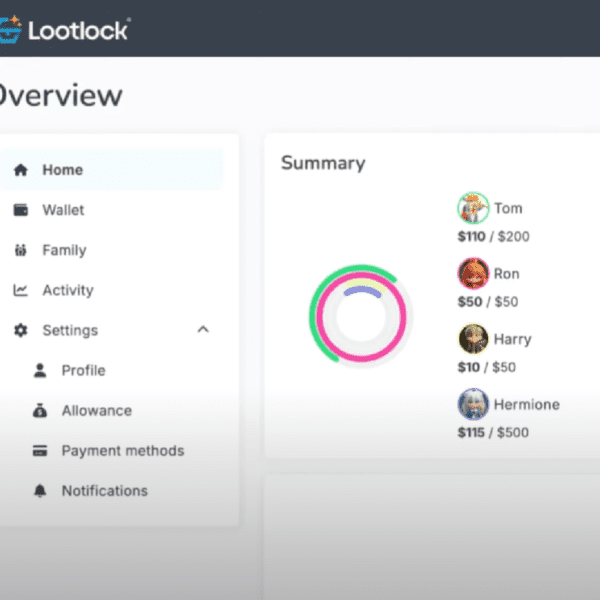Image resolution: width=600 pixels, height=600 pixels.
Task: Click the Family people icon
Action: coord(20,250)
